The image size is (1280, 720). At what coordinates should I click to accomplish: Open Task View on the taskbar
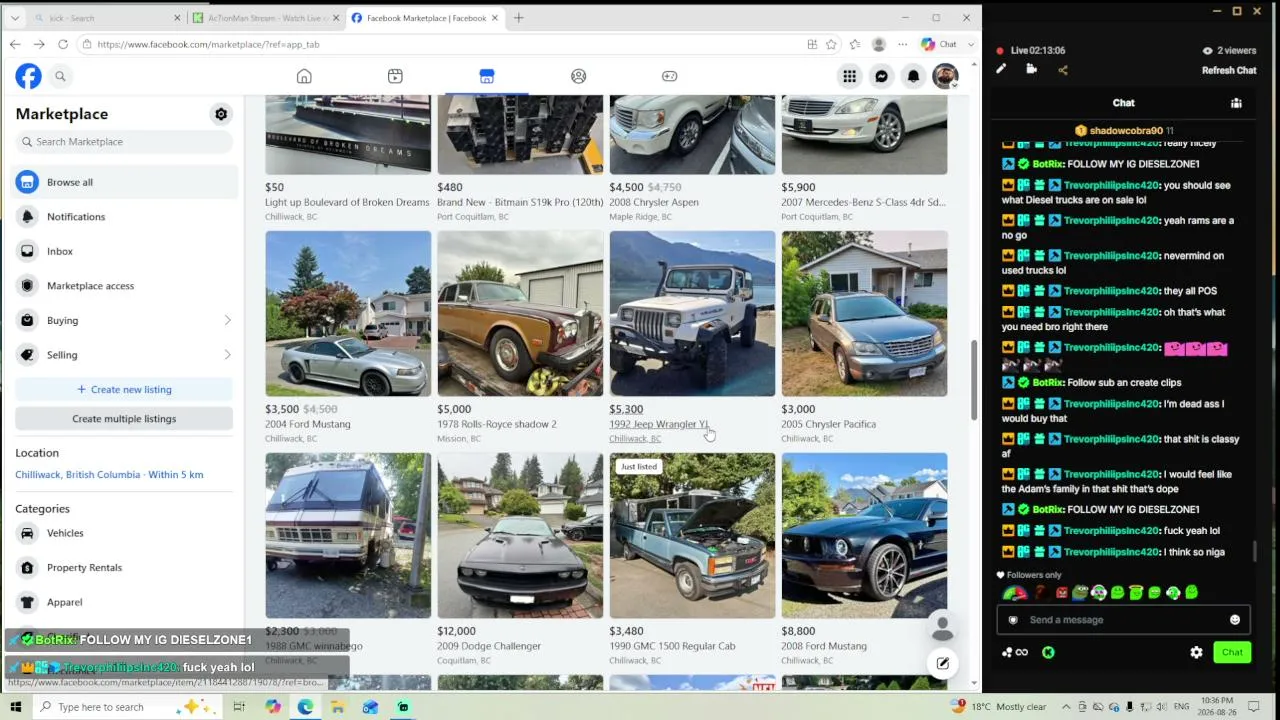[239, 707]
